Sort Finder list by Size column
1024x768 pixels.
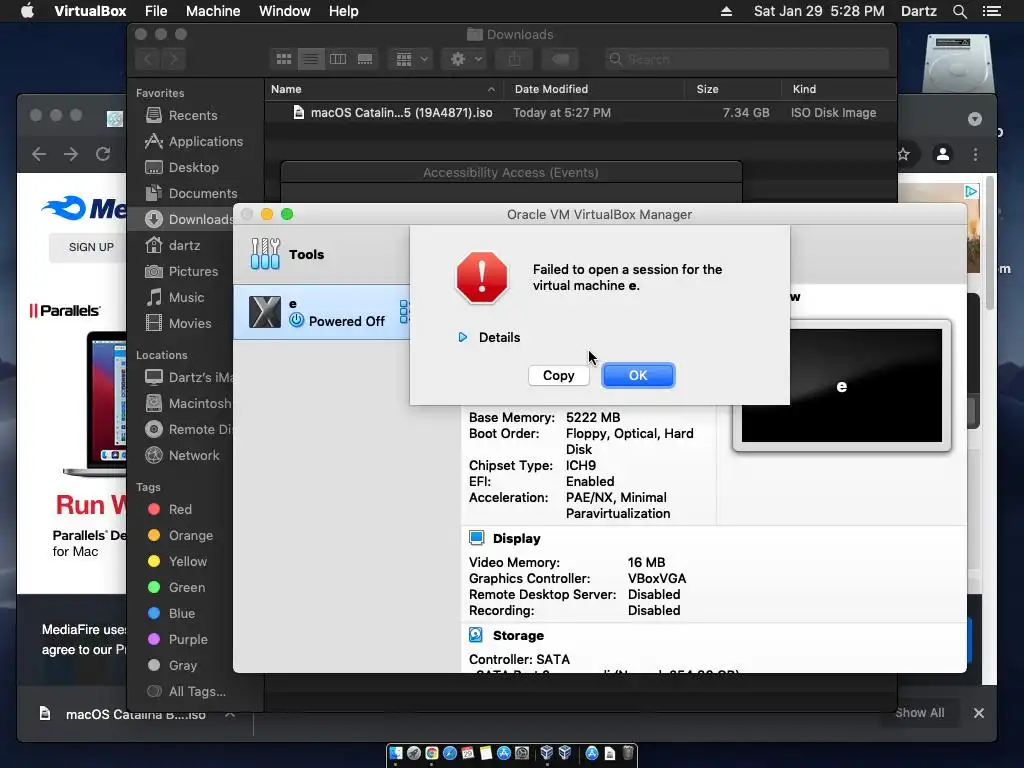tap(733, 89)
